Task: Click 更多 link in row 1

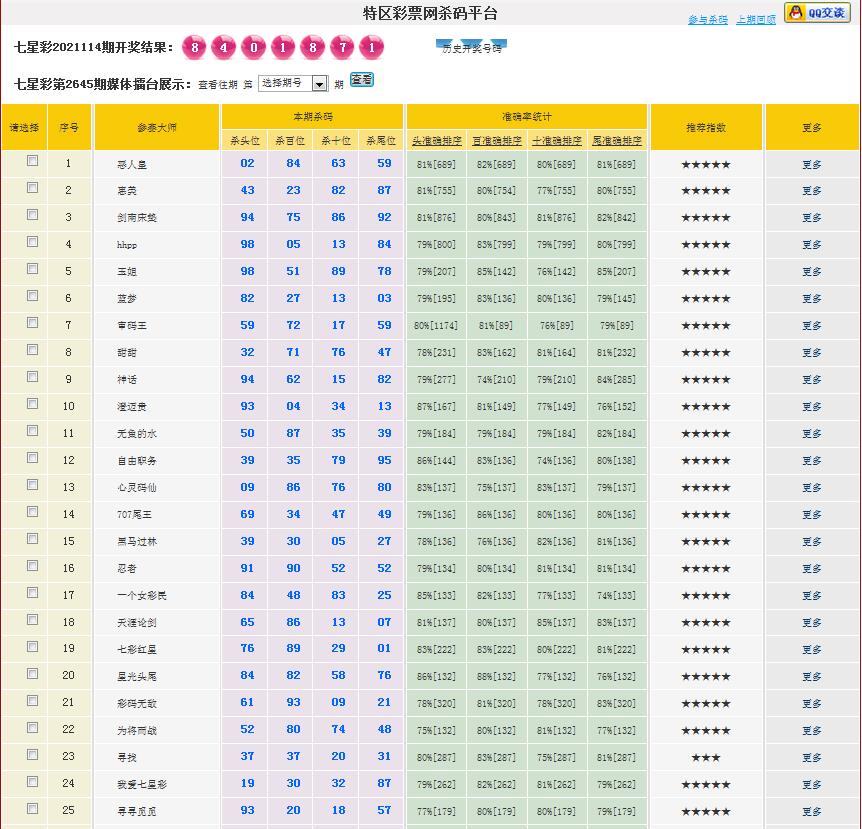Action: [811, 164]
